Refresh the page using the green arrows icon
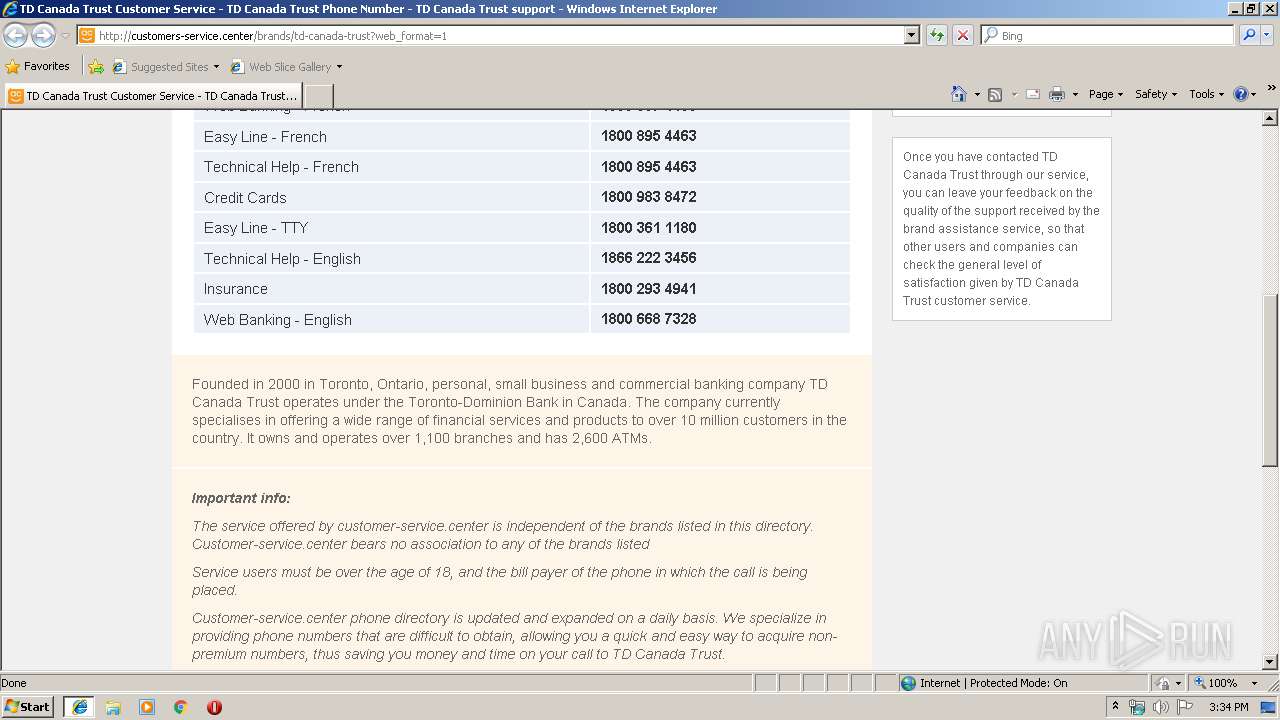Image resolution: width=1280 pixels, height=720 pixels. coord(937,35)
